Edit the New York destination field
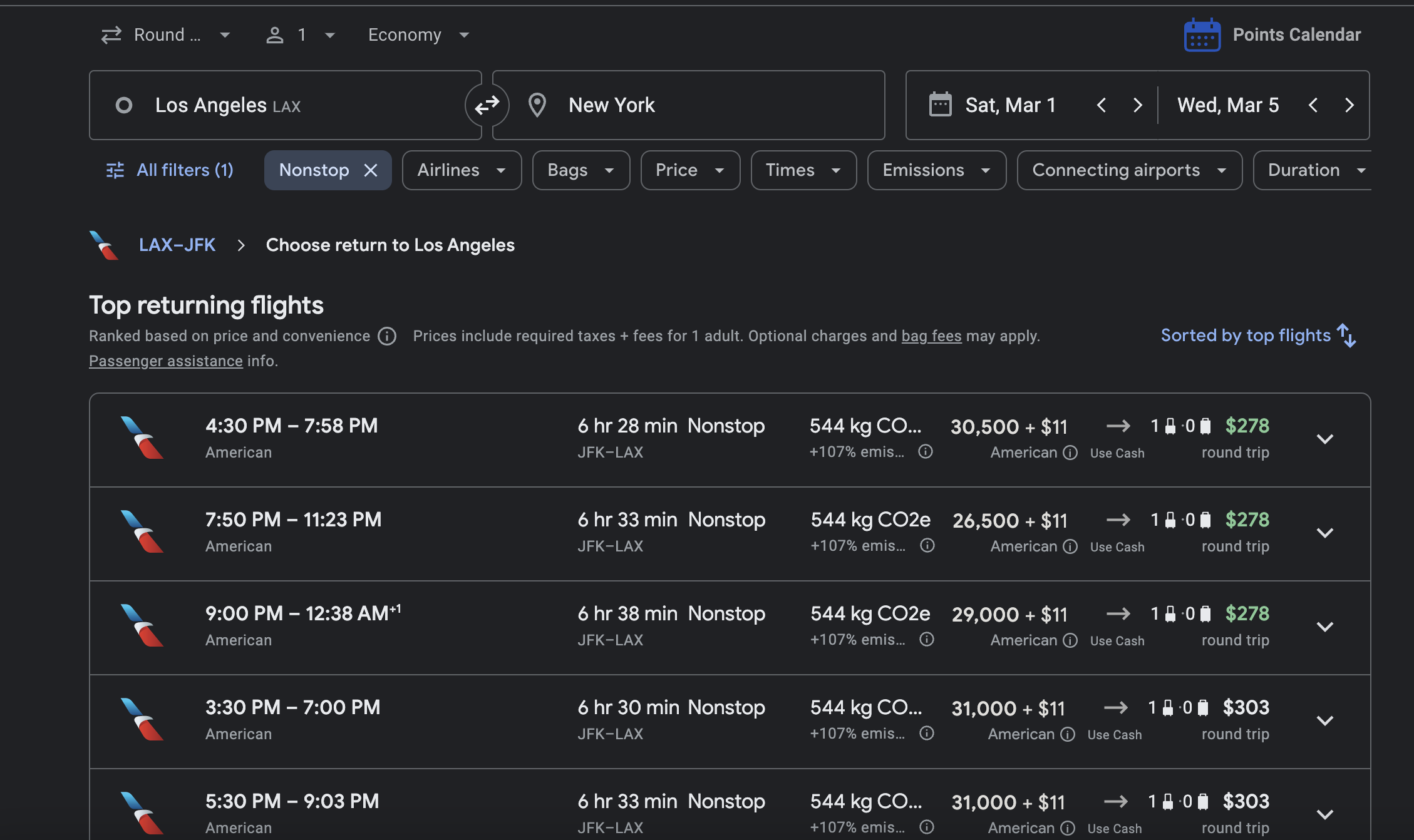Screen dimensions: 1414x840 689,105
